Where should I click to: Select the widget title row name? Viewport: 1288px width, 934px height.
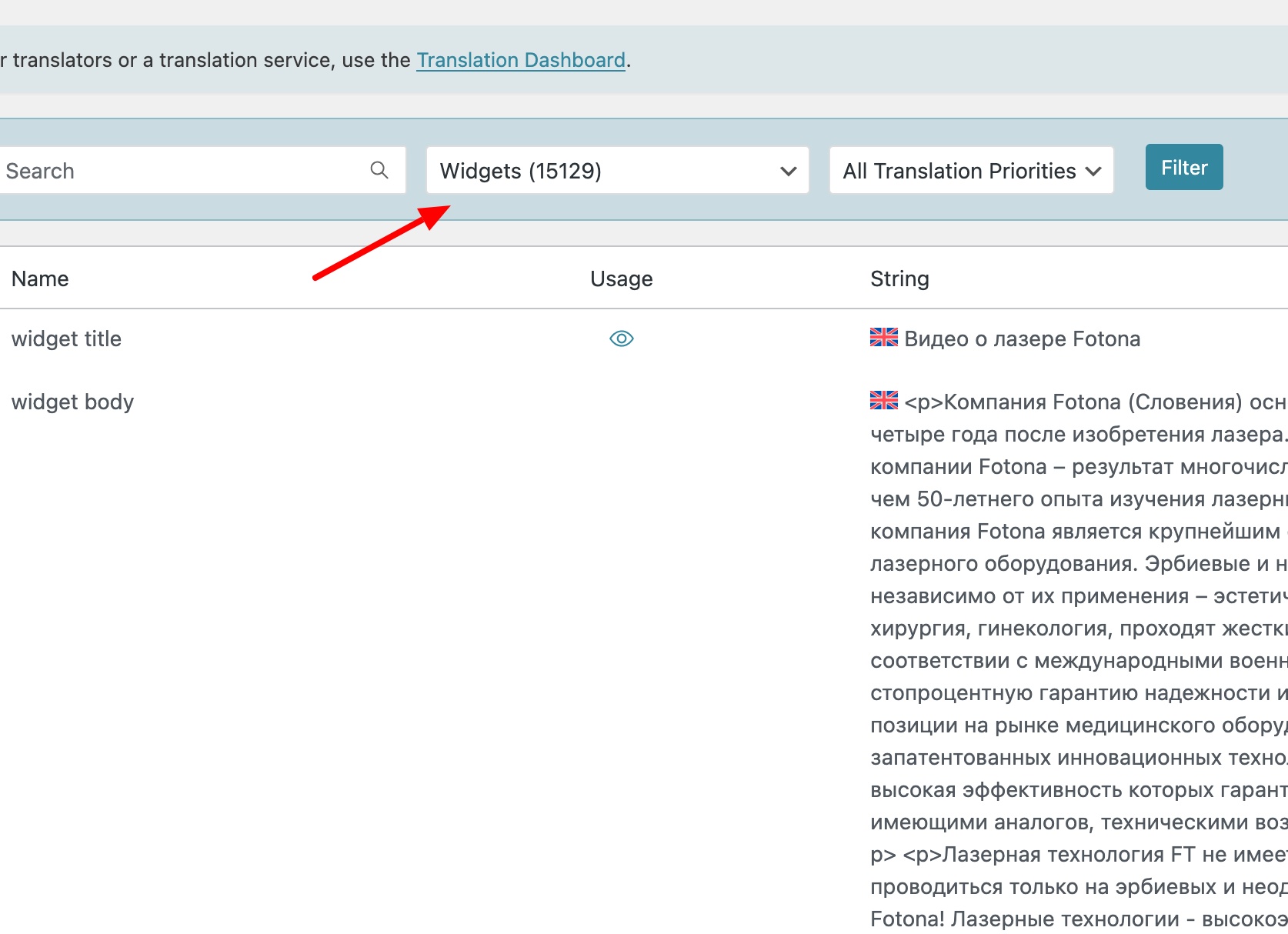pos(66,339)
